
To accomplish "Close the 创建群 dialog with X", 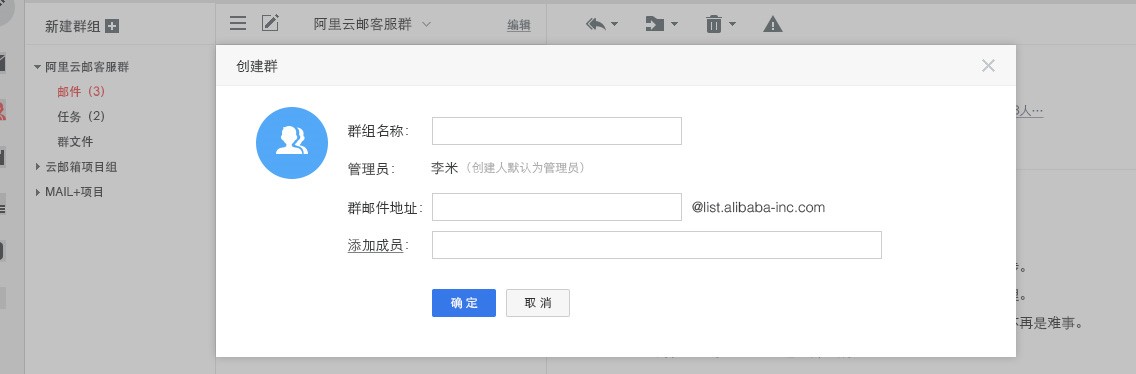I will pos(987,66).
